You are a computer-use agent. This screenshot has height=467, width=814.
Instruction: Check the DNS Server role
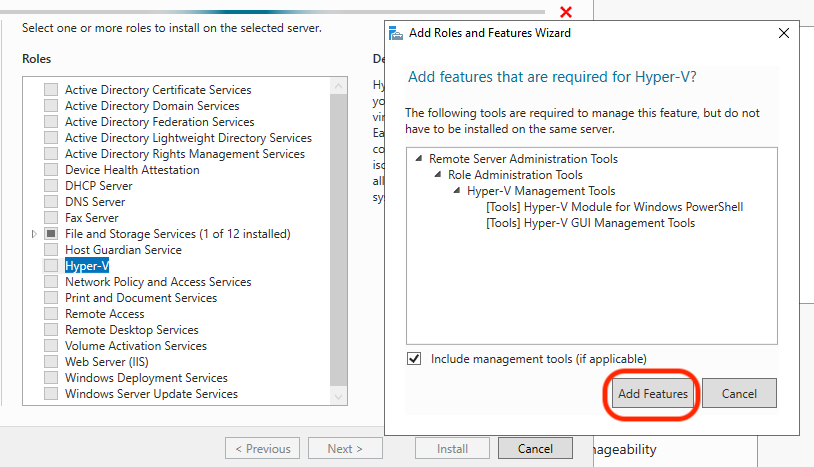click(x=51, y=201)
